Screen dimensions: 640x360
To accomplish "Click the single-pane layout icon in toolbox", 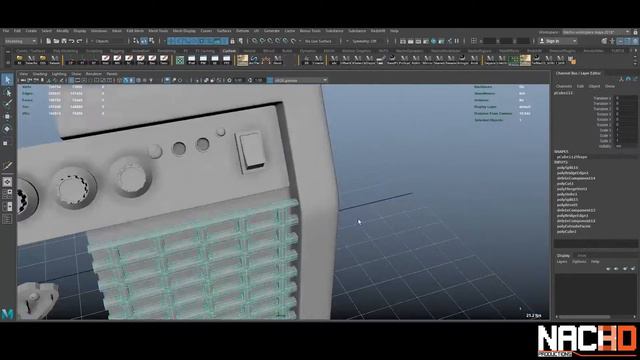I will click(7, 182).
